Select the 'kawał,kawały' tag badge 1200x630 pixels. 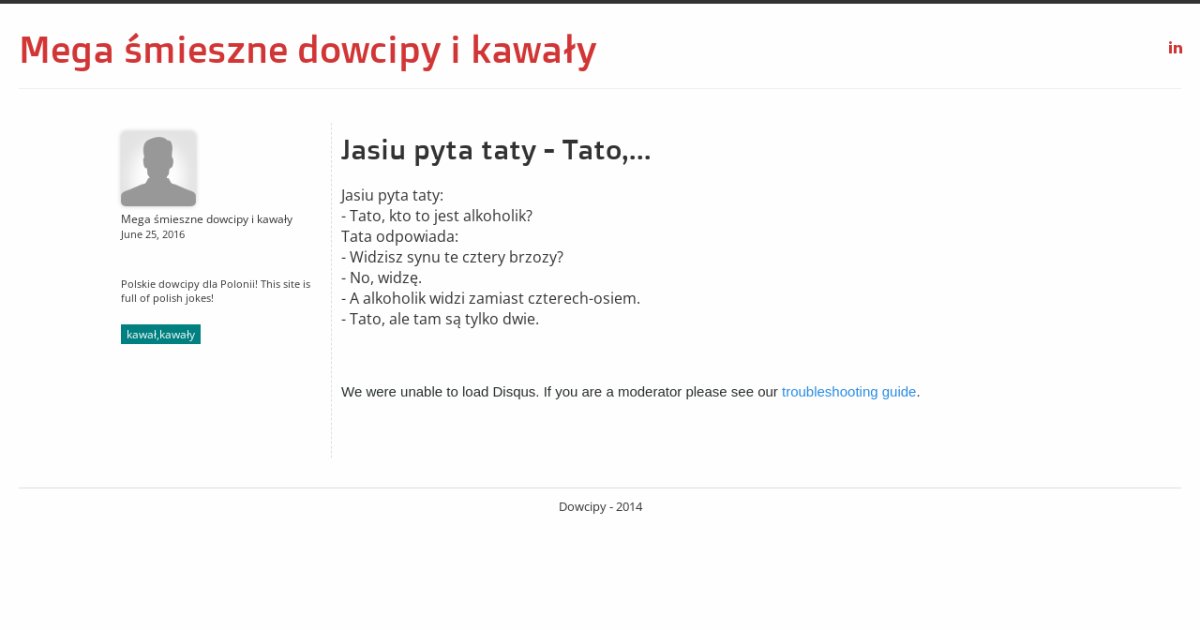(x=160, y=334)
